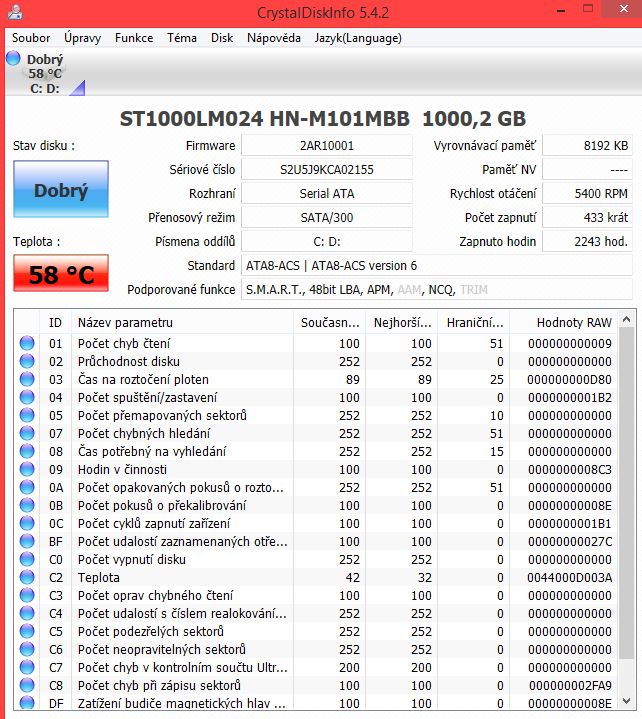Click the disk model title ST1000LM024 HN-M101MBB

tap(265, 119)
